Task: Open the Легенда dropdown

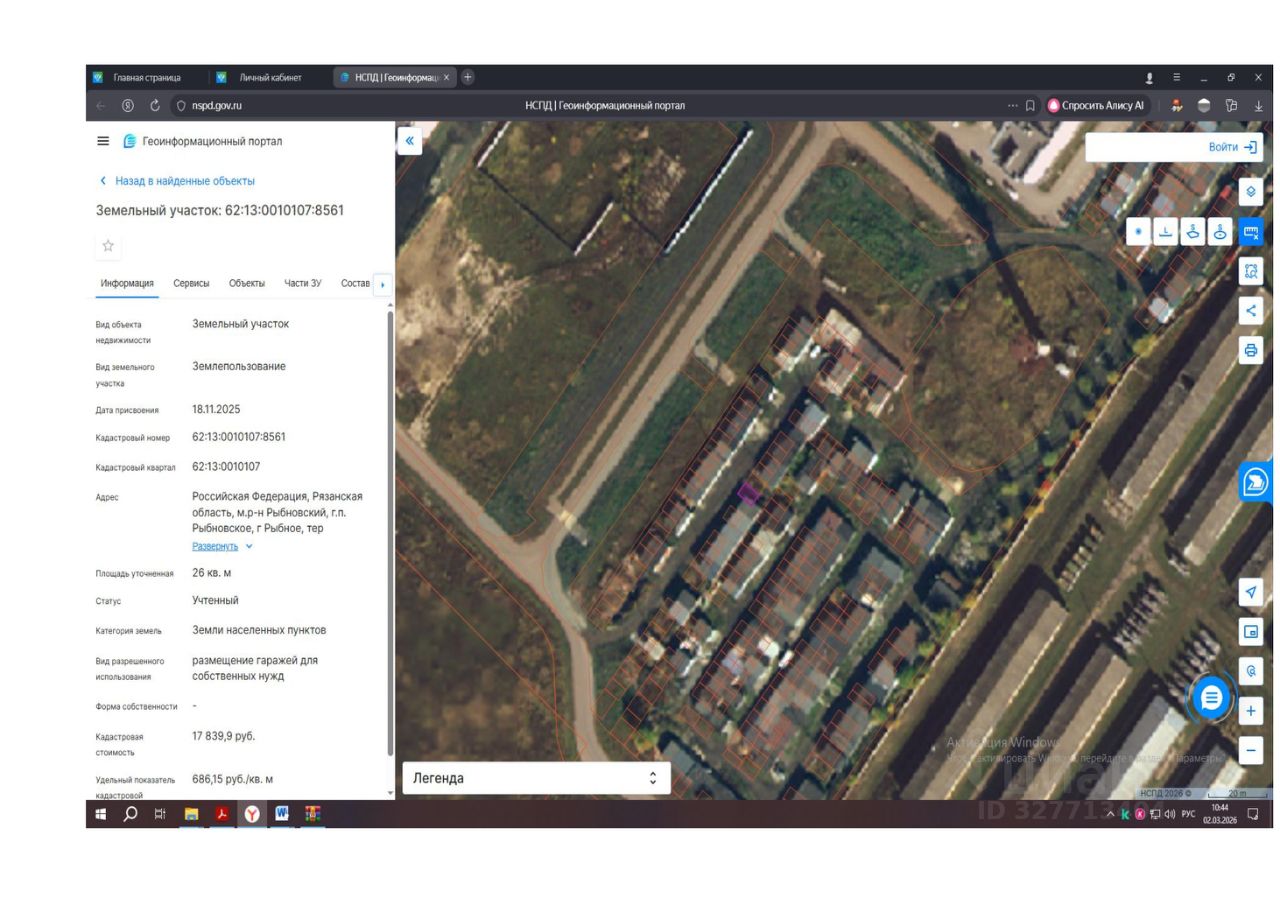Action: click(536, 778)
